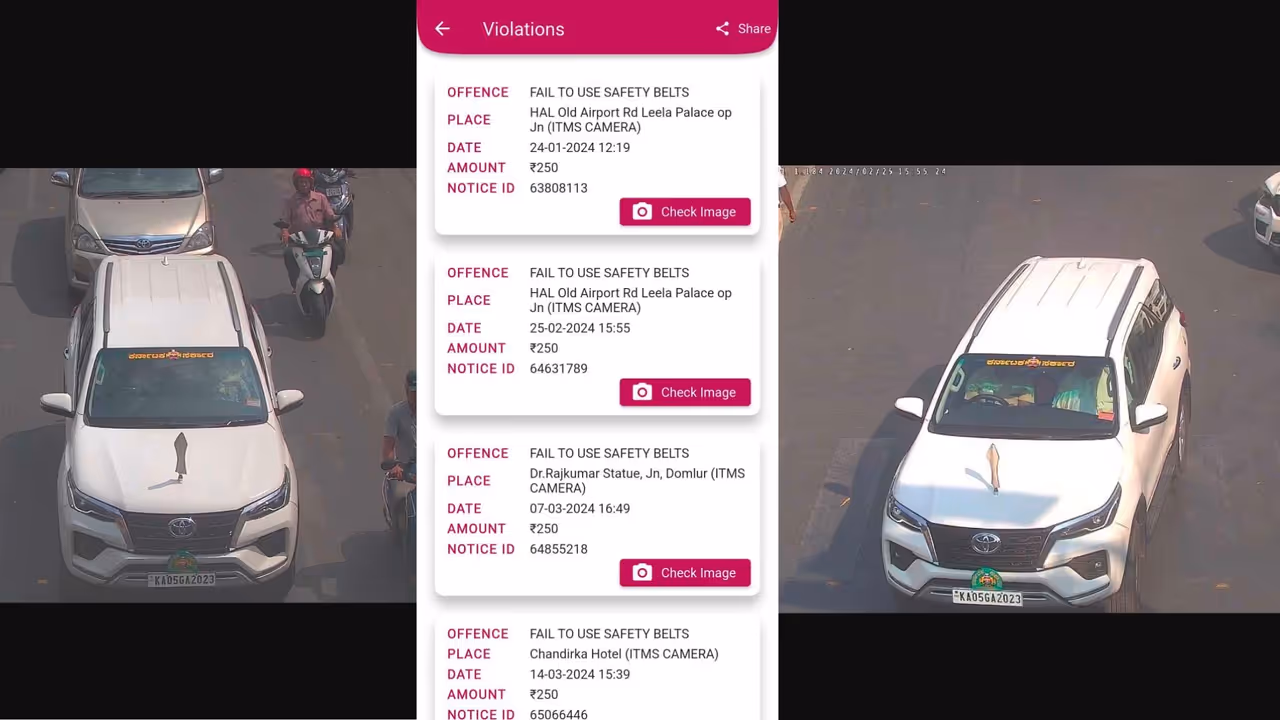Image resolution: width=1280 pixels, height=720 pixels.
Task: Select the Notice ID 65066446 text
Action: (x=558, y=714)
